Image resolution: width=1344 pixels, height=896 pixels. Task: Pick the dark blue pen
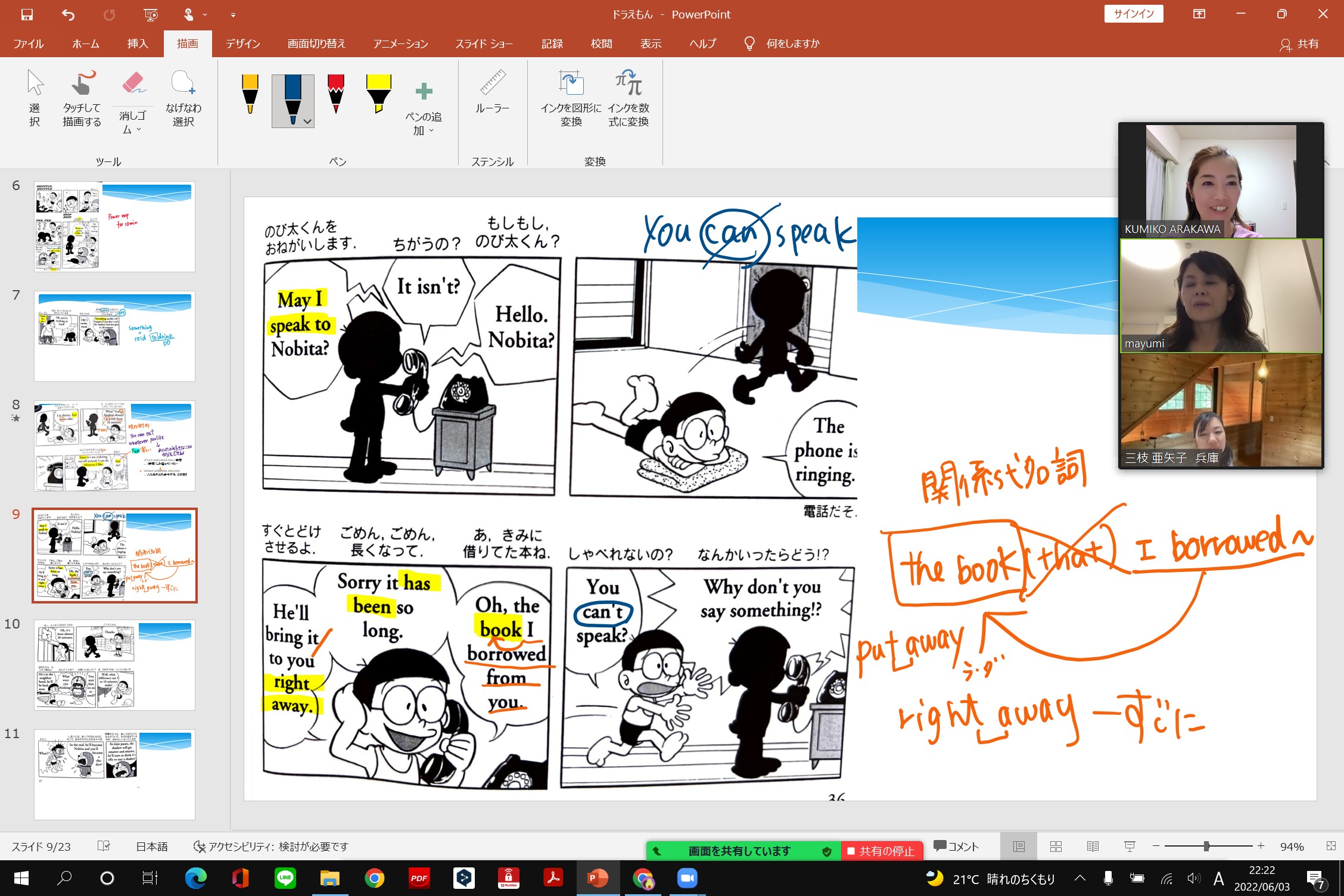point(293,95)
